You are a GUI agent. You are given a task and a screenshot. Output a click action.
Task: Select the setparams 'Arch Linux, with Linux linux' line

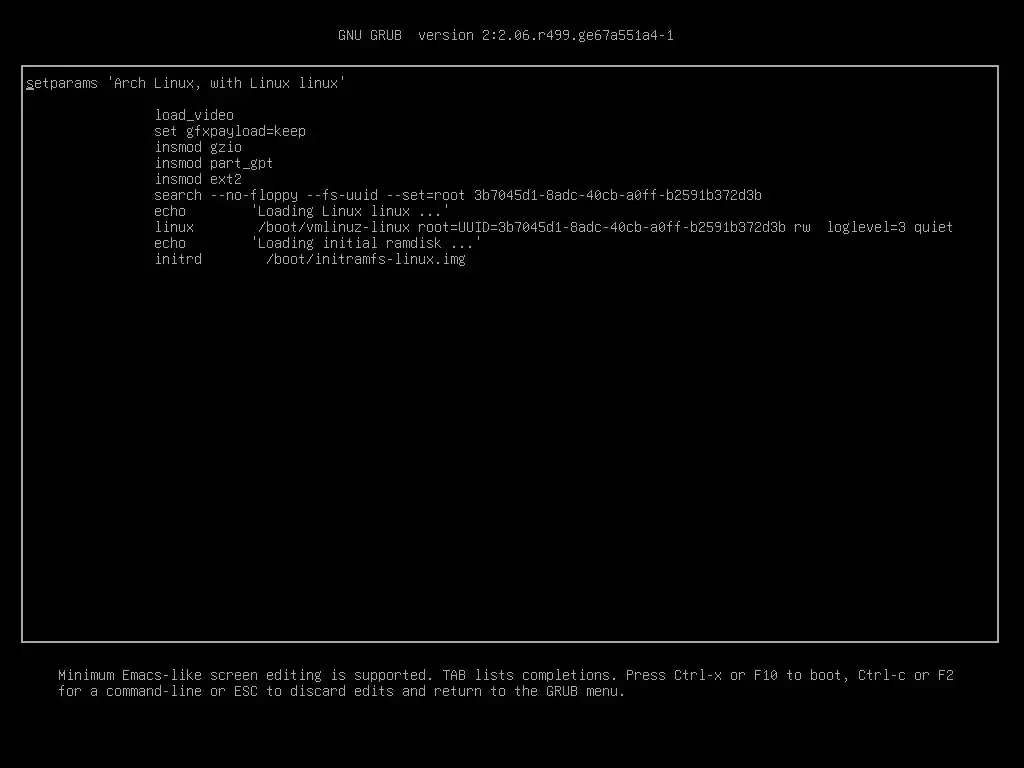coord(185,84)
